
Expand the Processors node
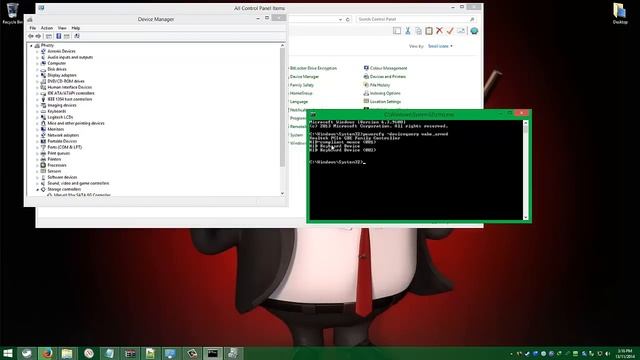click(x=37, y=165)
